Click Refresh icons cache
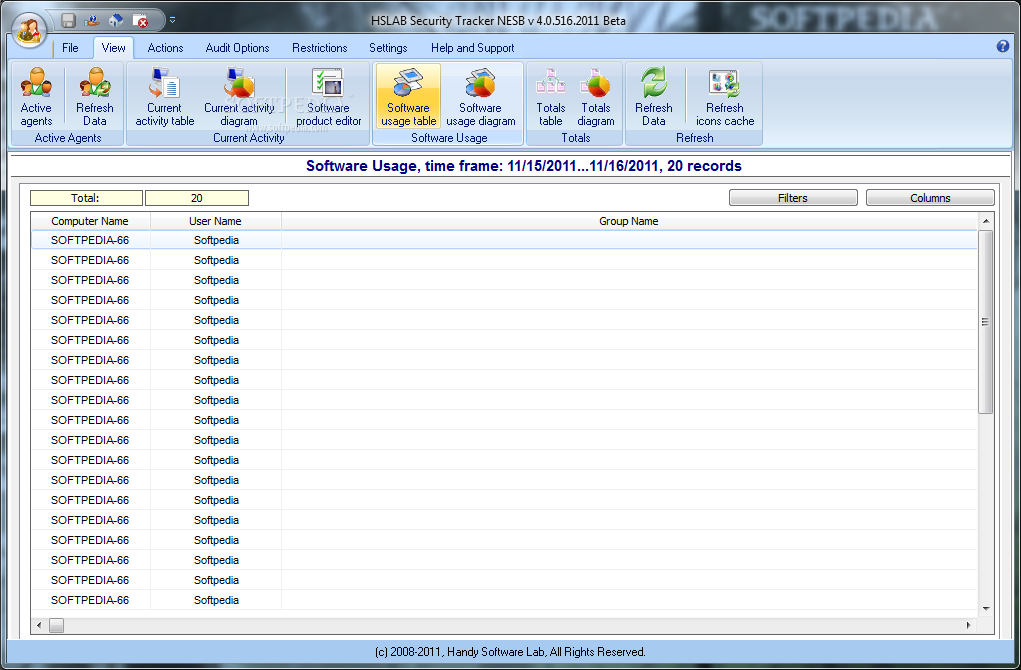 click(x=725, y=96)
